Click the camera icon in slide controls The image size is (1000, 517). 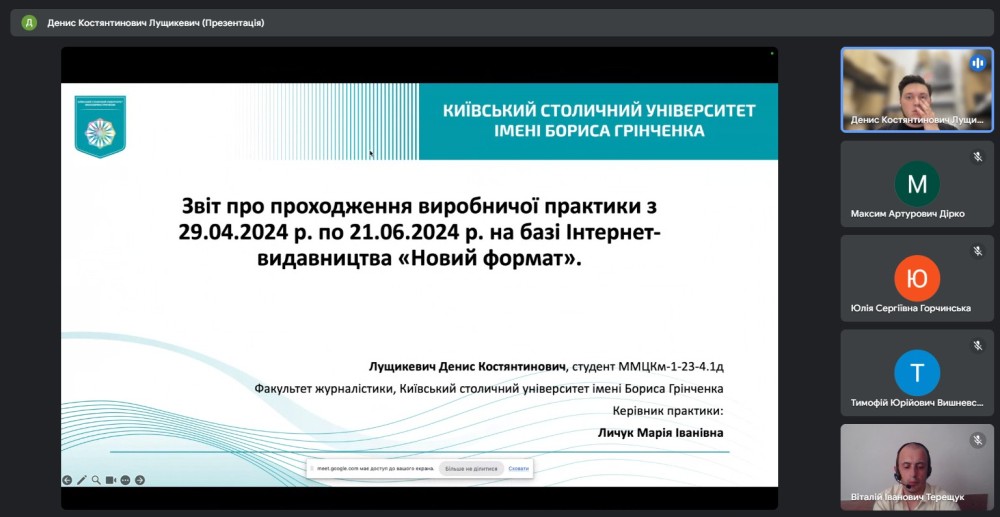pyautogui.click(x=111, y=480)
